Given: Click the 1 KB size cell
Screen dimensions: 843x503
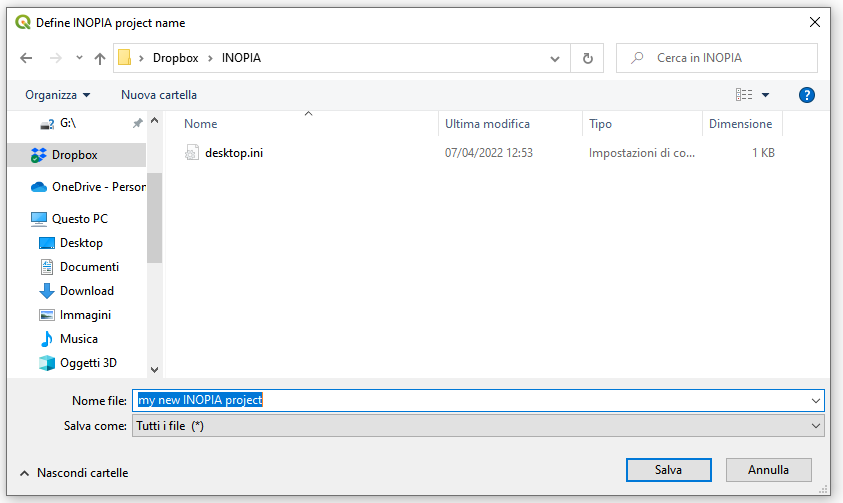Looking at the screenshot, I should [763, 153].
